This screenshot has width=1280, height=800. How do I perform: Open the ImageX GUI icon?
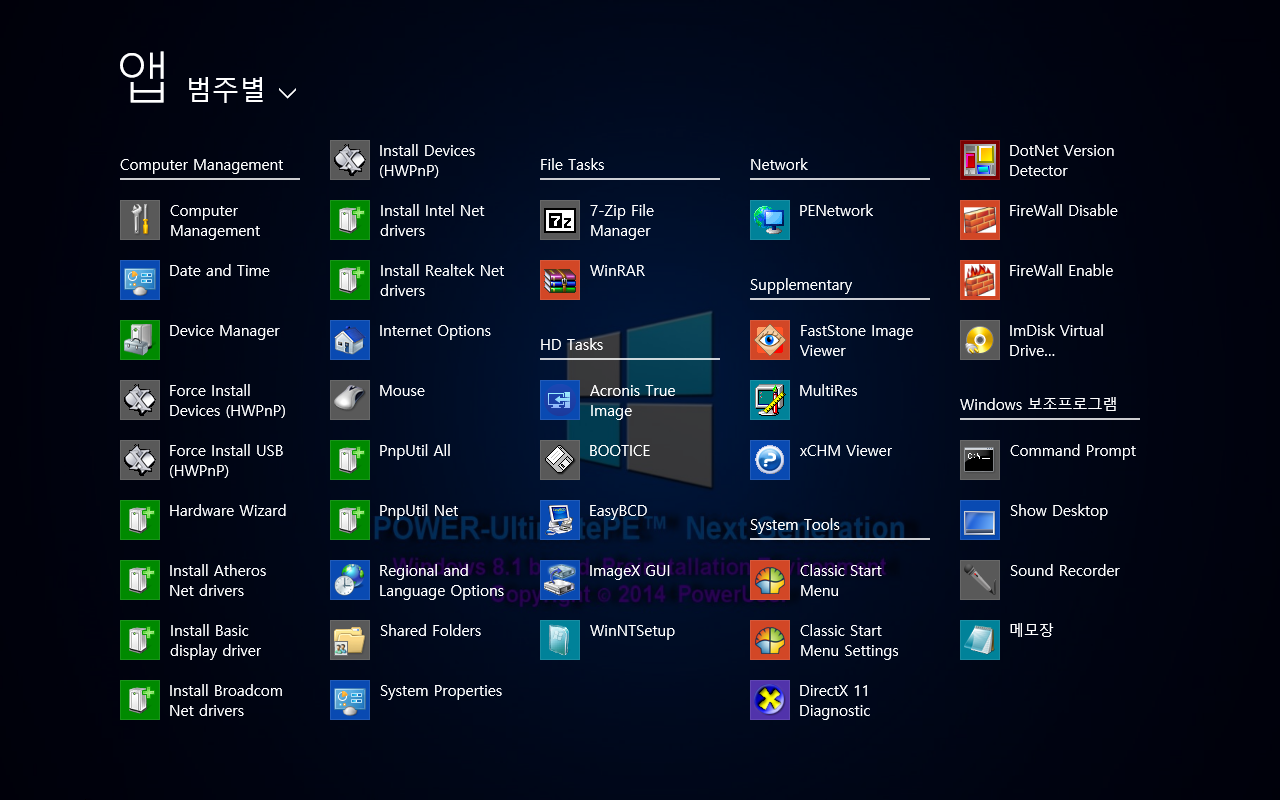point(560,580)
